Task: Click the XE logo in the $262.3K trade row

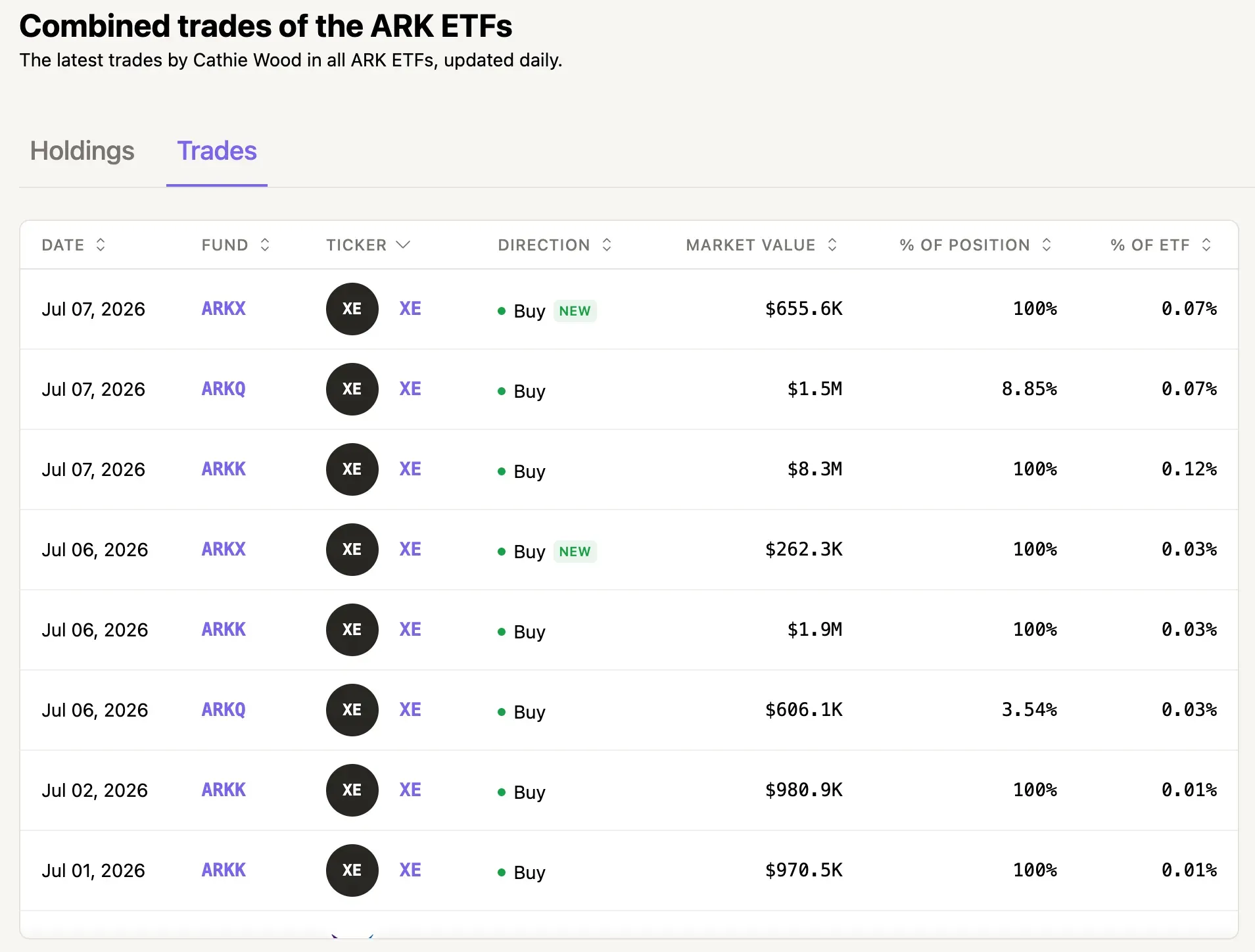Action: tap(352, 550)
